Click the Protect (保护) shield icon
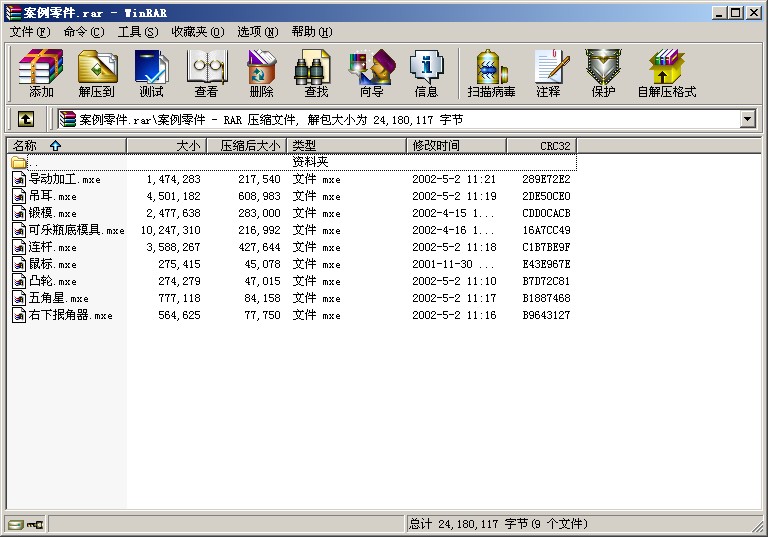Image resolution: width=768 pixels, height=537 pixels. (603, 73)
